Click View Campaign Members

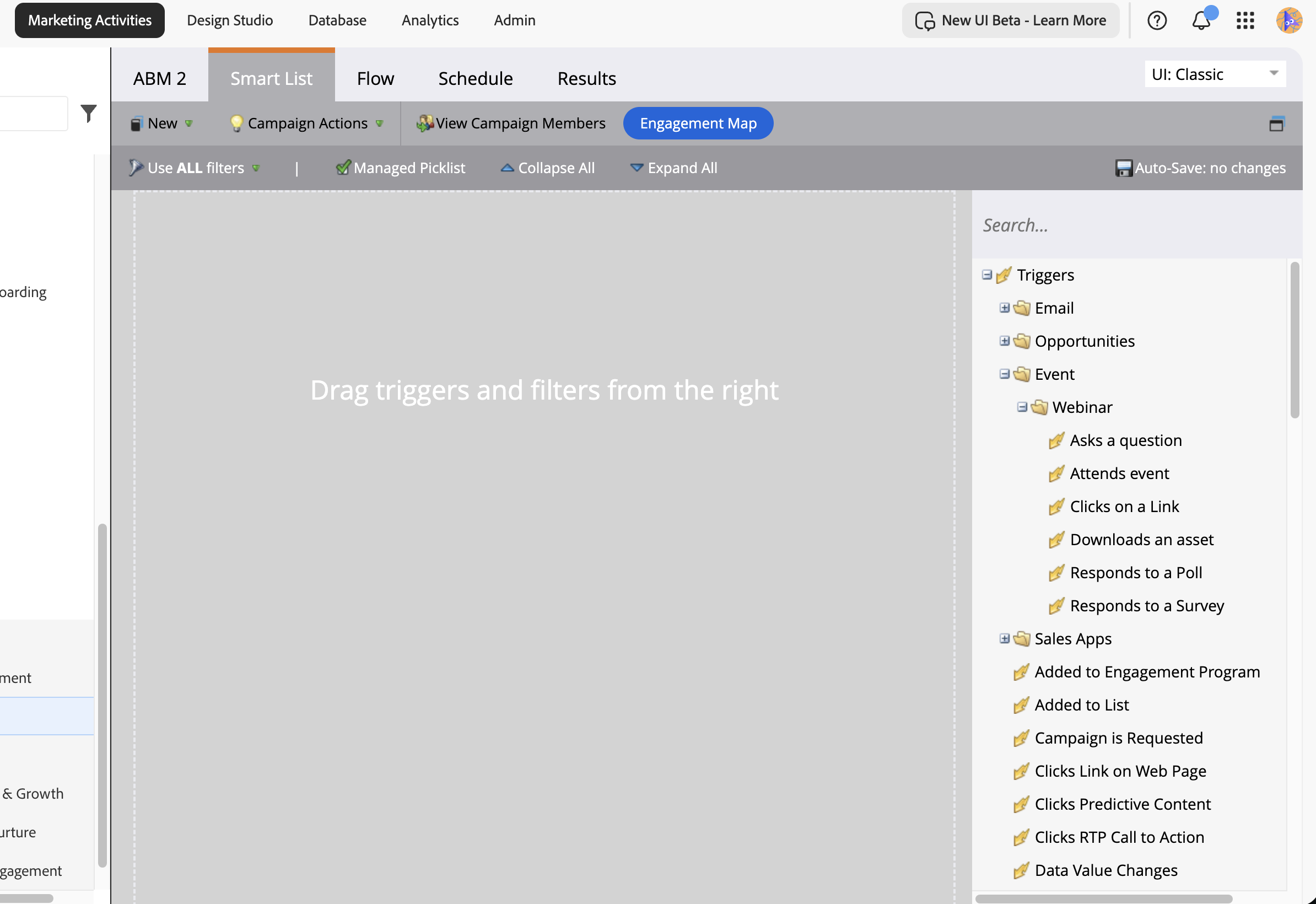coord(511,123)
